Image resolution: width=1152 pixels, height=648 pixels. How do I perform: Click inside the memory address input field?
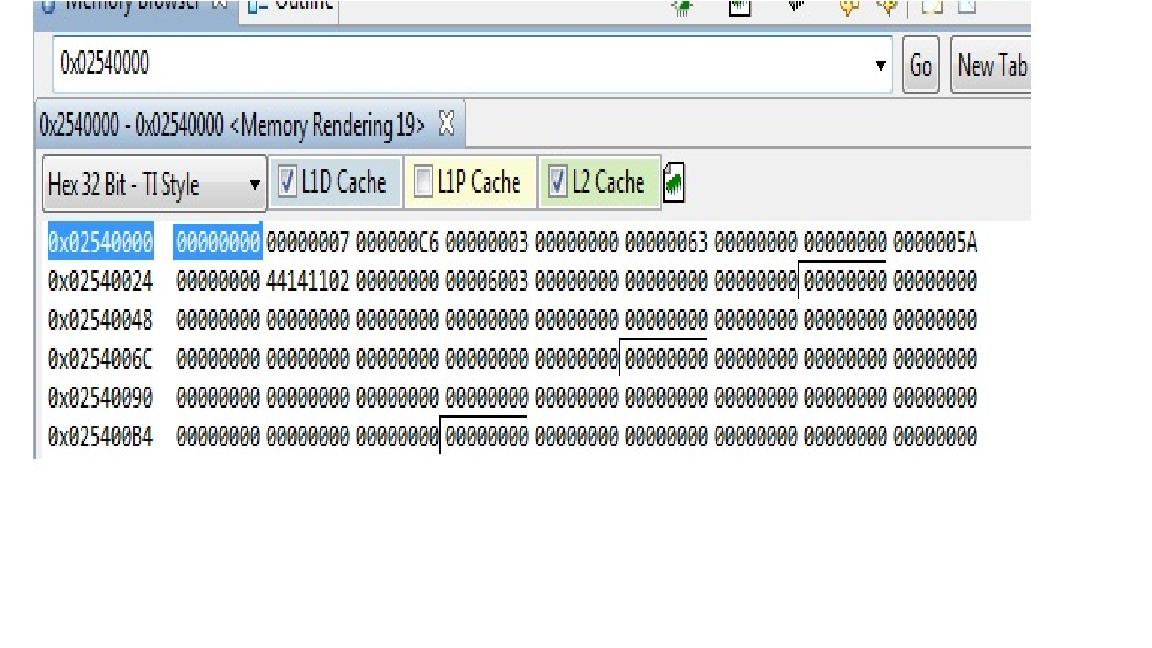(400, 64)
